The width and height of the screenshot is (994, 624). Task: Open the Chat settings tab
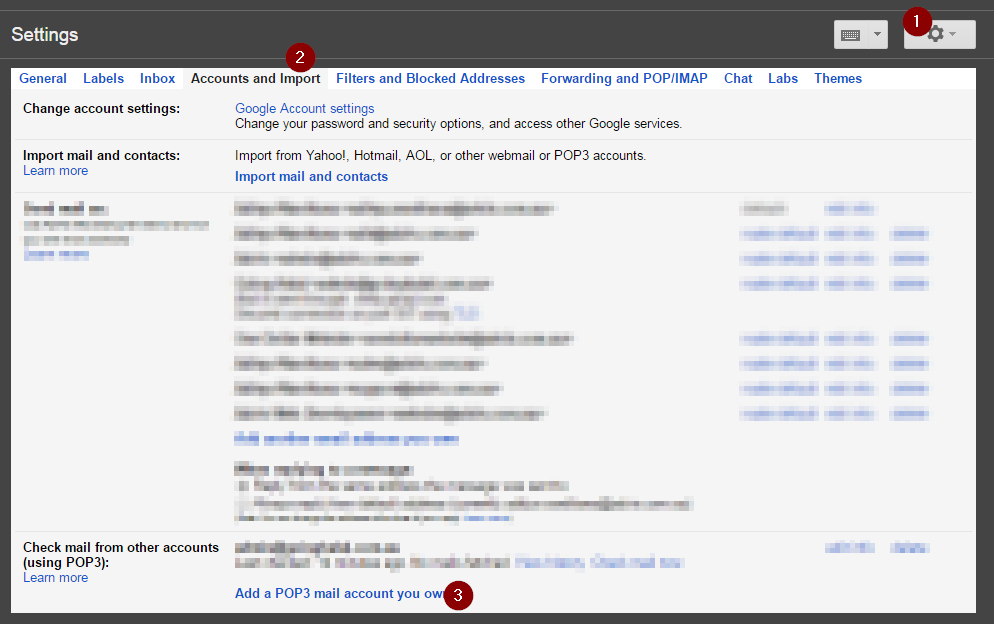[x=738, y=78]
